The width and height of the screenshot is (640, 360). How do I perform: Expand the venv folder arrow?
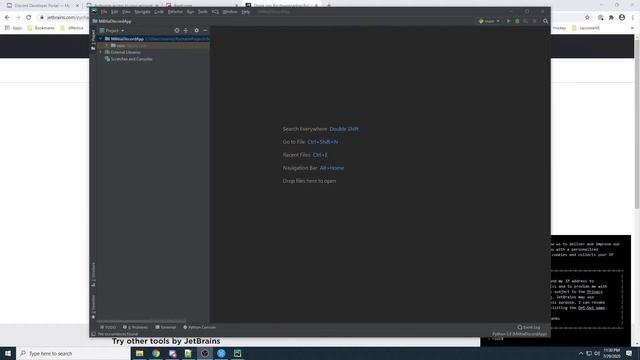pos(107,45)
